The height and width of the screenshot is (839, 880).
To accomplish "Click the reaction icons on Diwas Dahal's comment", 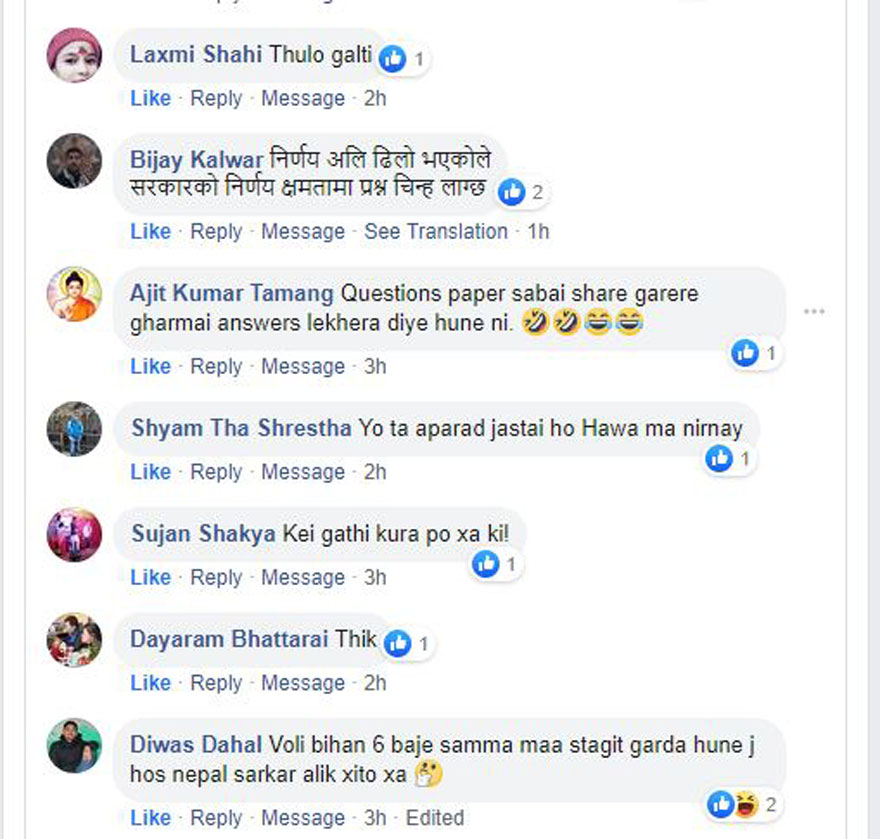I will 732,803.
